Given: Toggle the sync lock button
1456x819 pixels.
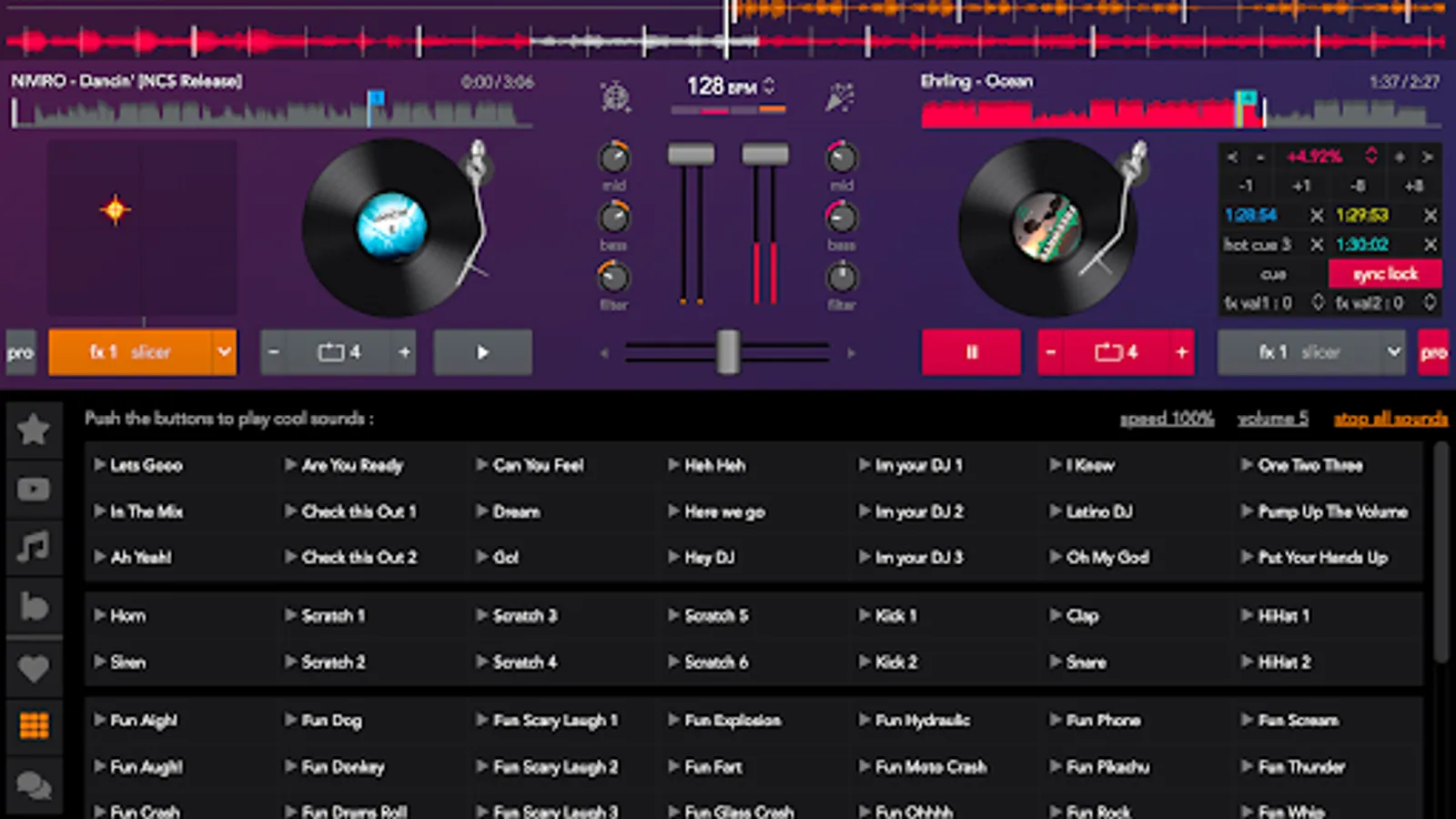Looking at the screenshot, I should pyautogui.click(x=1385, y=274).
